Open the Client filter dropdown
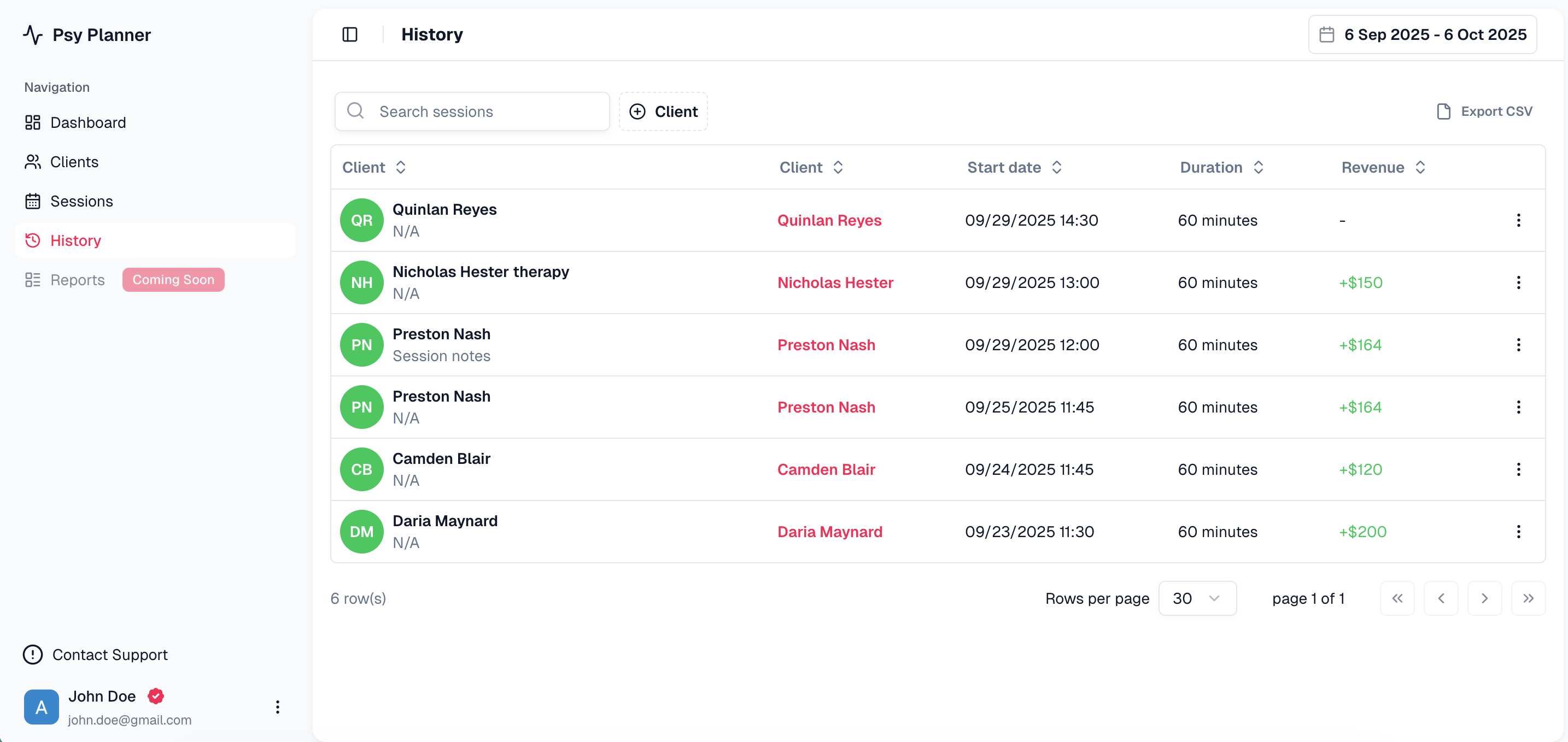1568x742 pixels. (x=664, y=111)
